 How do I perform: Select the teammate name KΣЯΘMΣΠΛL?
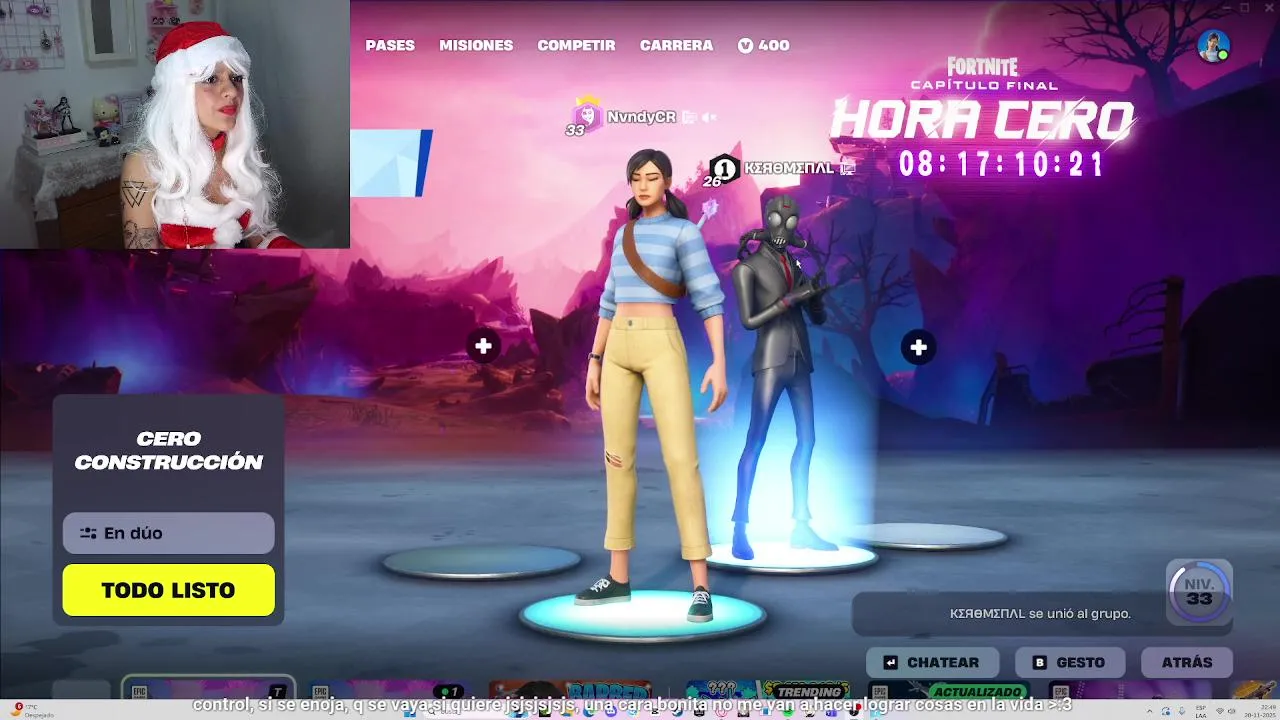point(789,168)
